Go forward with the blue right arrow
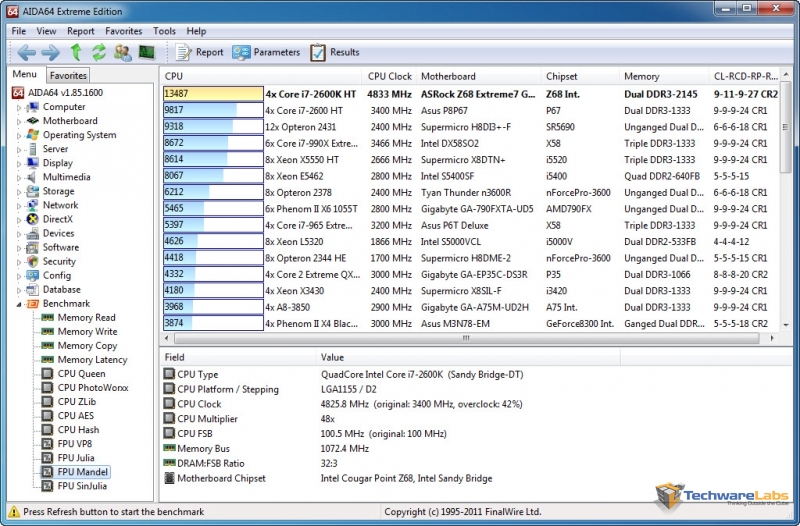 50,52
